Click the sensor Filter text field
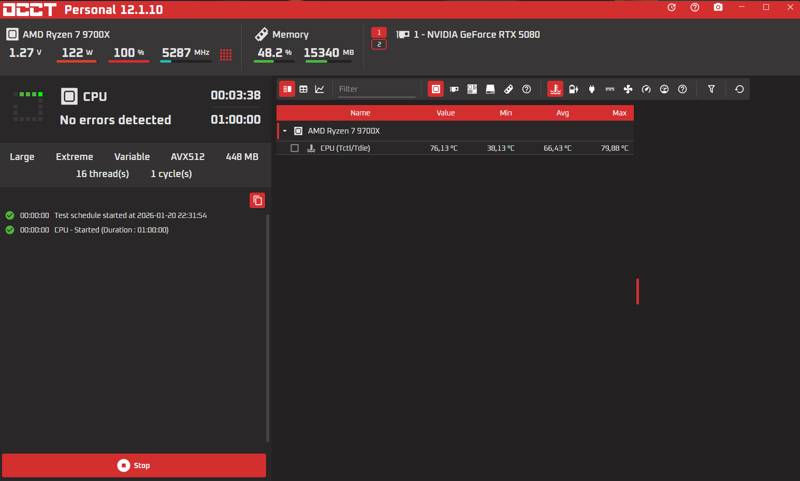The height and width of the screenshot is (481, 800). pos(376,89)
